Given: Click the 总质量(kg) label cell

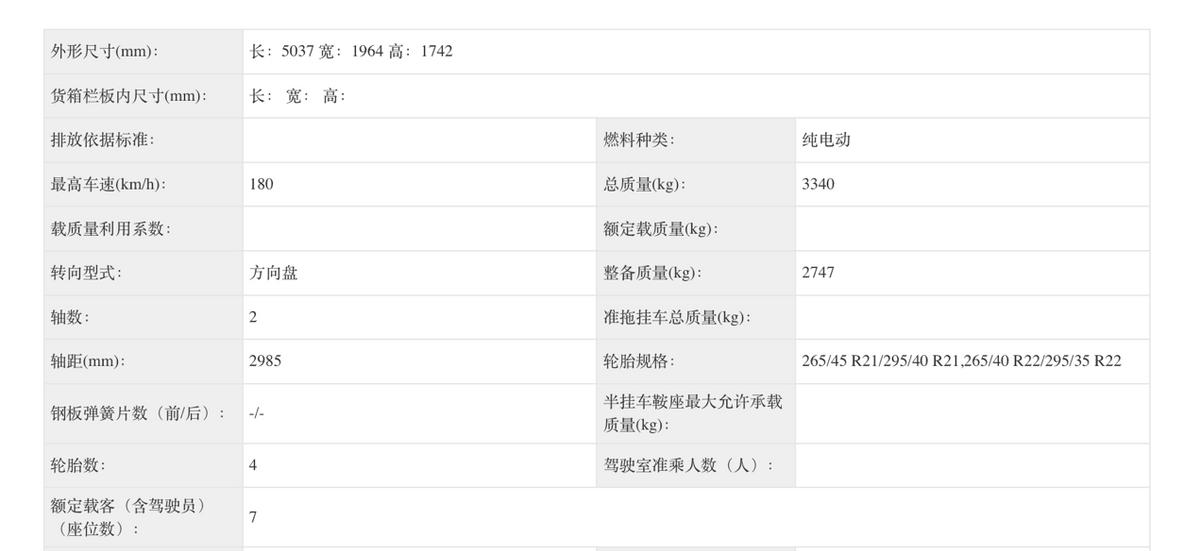Looking at the screenshot, I should point(645,184).
